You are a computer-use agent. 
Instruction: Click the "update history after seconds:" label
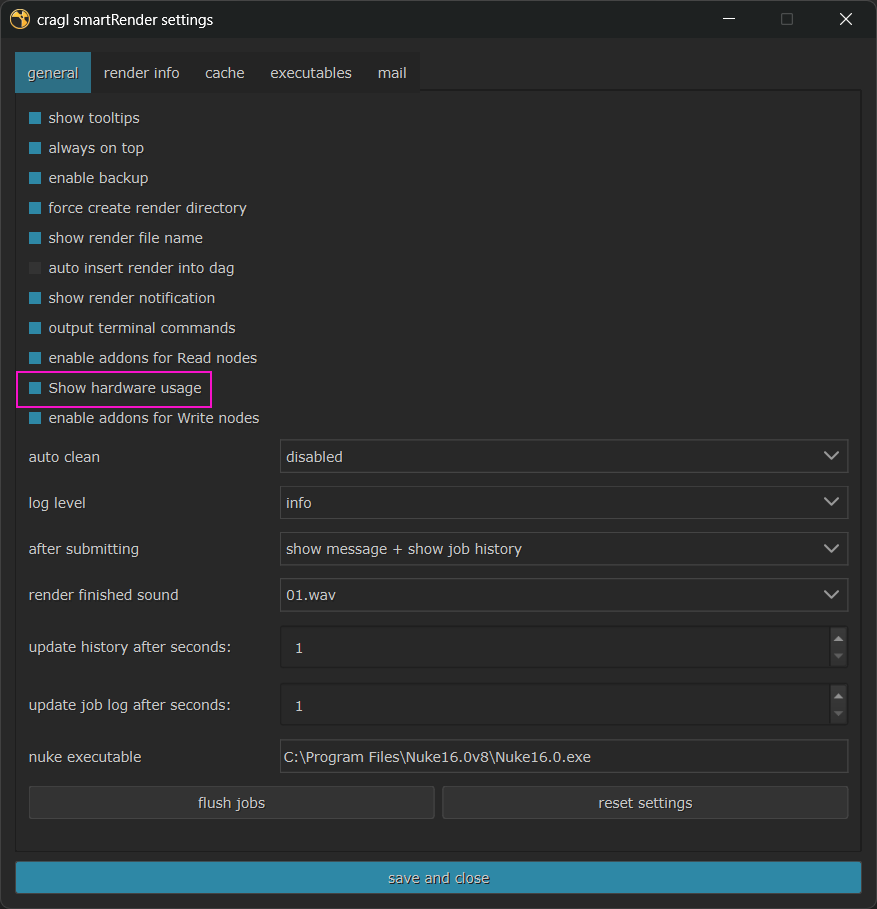point(130,647)
